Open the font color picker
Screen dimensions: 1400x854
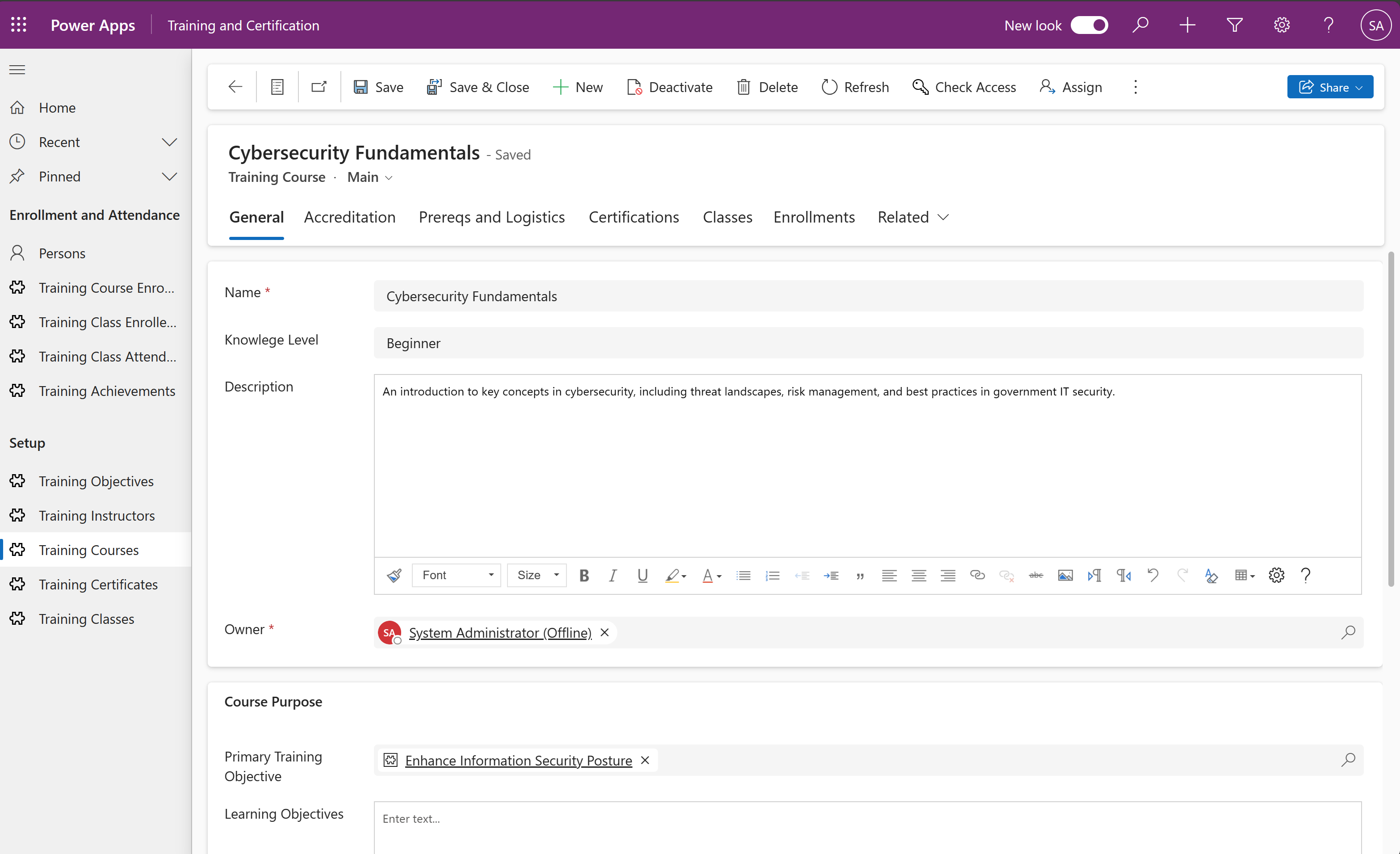pos(711,576)
